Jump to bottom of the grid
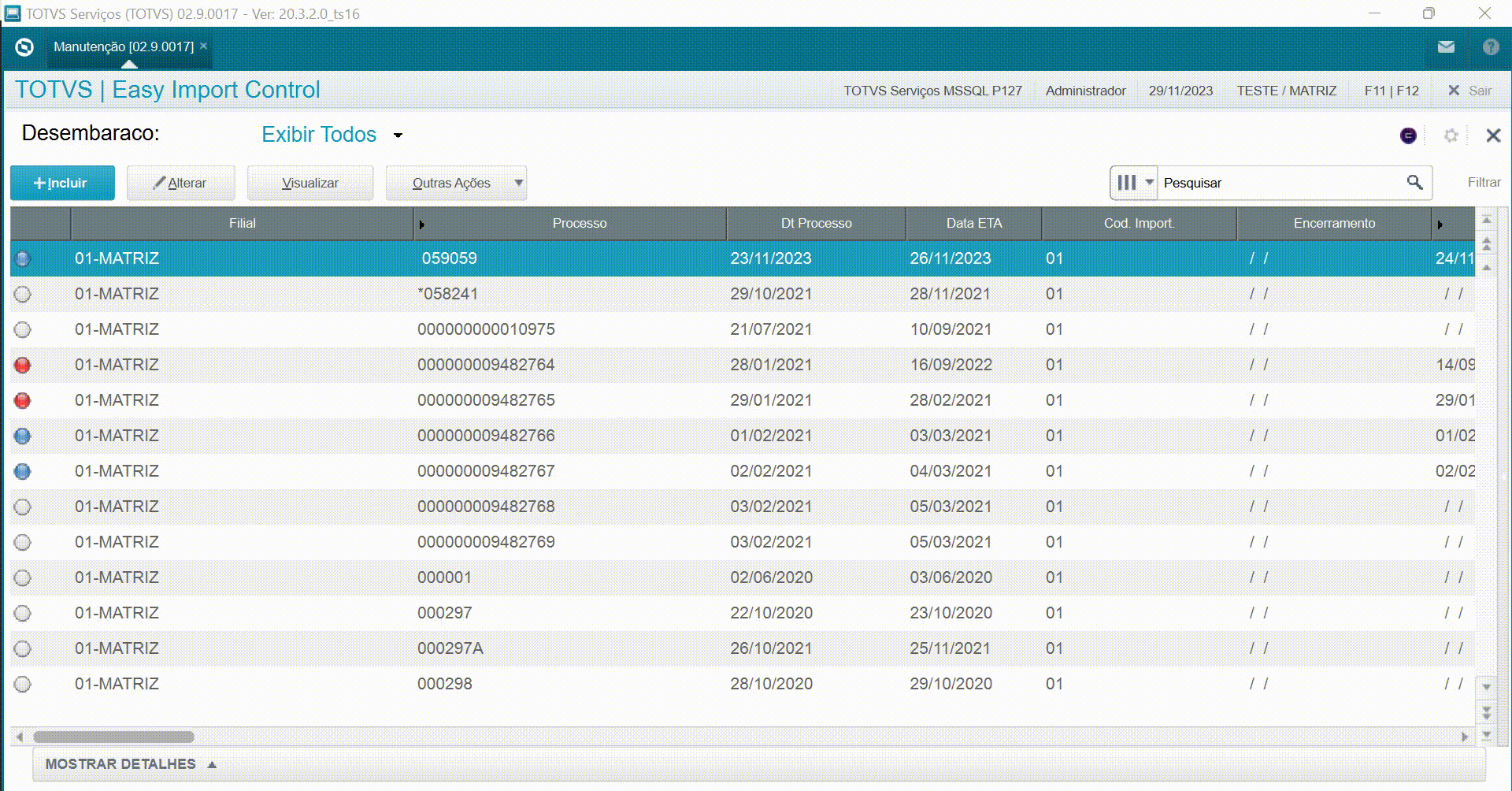This screenshot has width=1512, height=791. point(1486,736)
